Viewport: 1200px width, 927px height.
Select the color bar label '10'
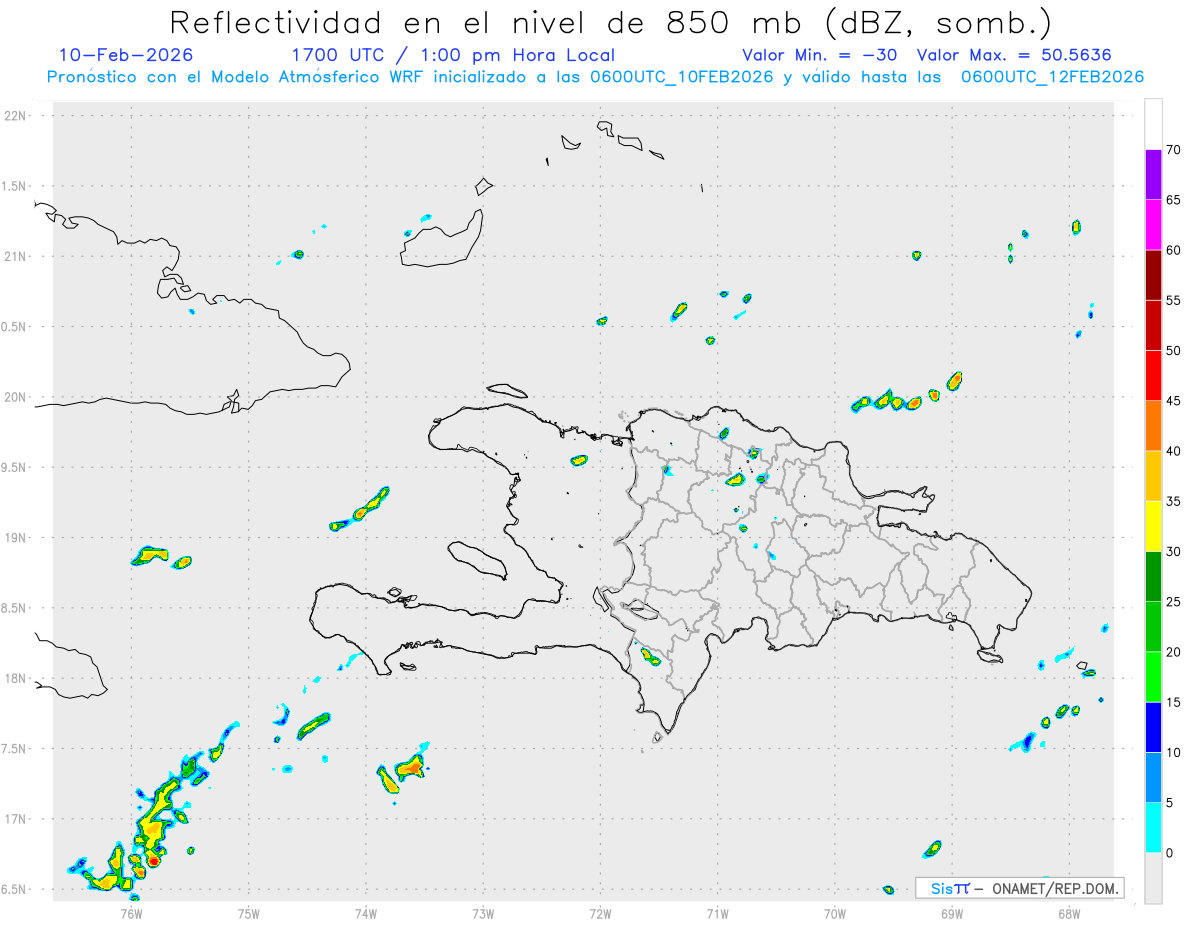click(1174, 753)
